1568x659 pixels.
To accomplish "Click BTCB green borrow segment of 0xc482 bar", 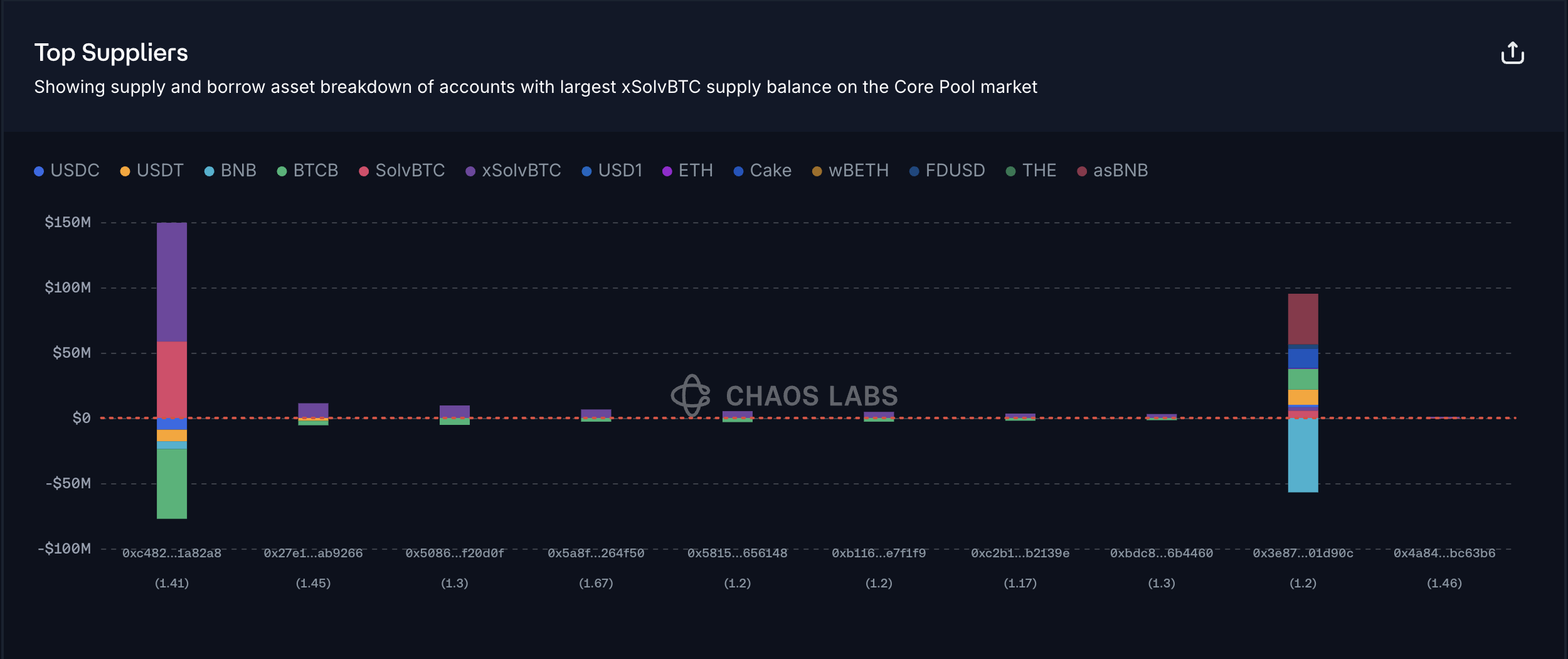I will 172,484.
